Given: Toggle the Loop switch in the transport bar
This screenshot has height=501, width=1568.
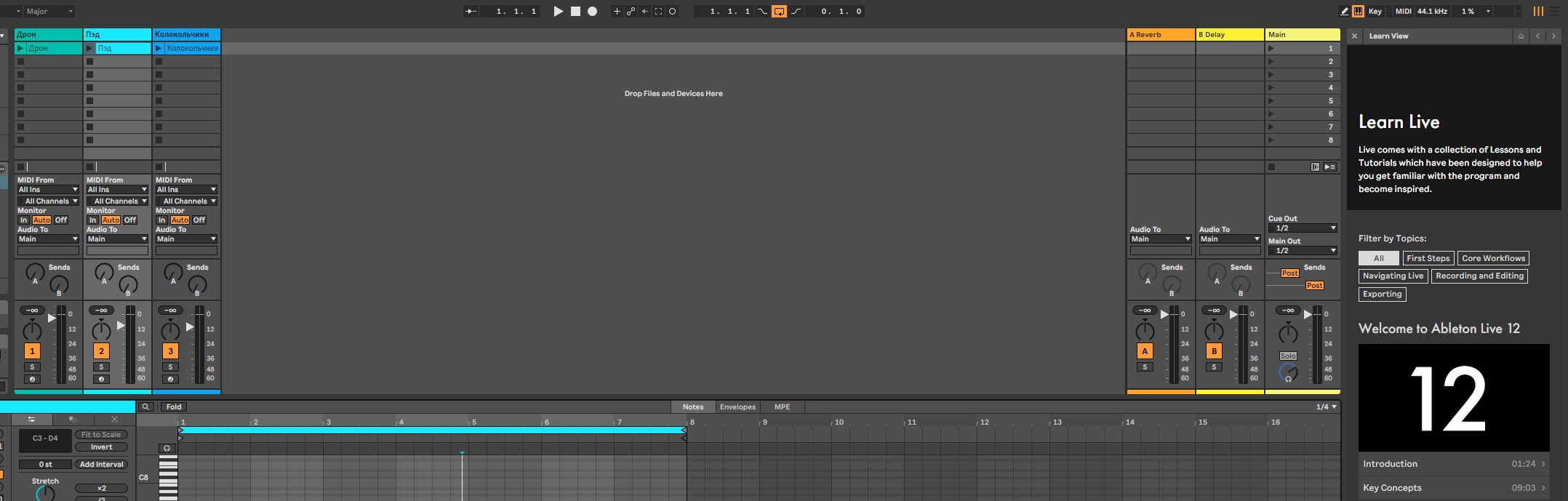Looking at the screenshot, I should [x=779, y=12].
